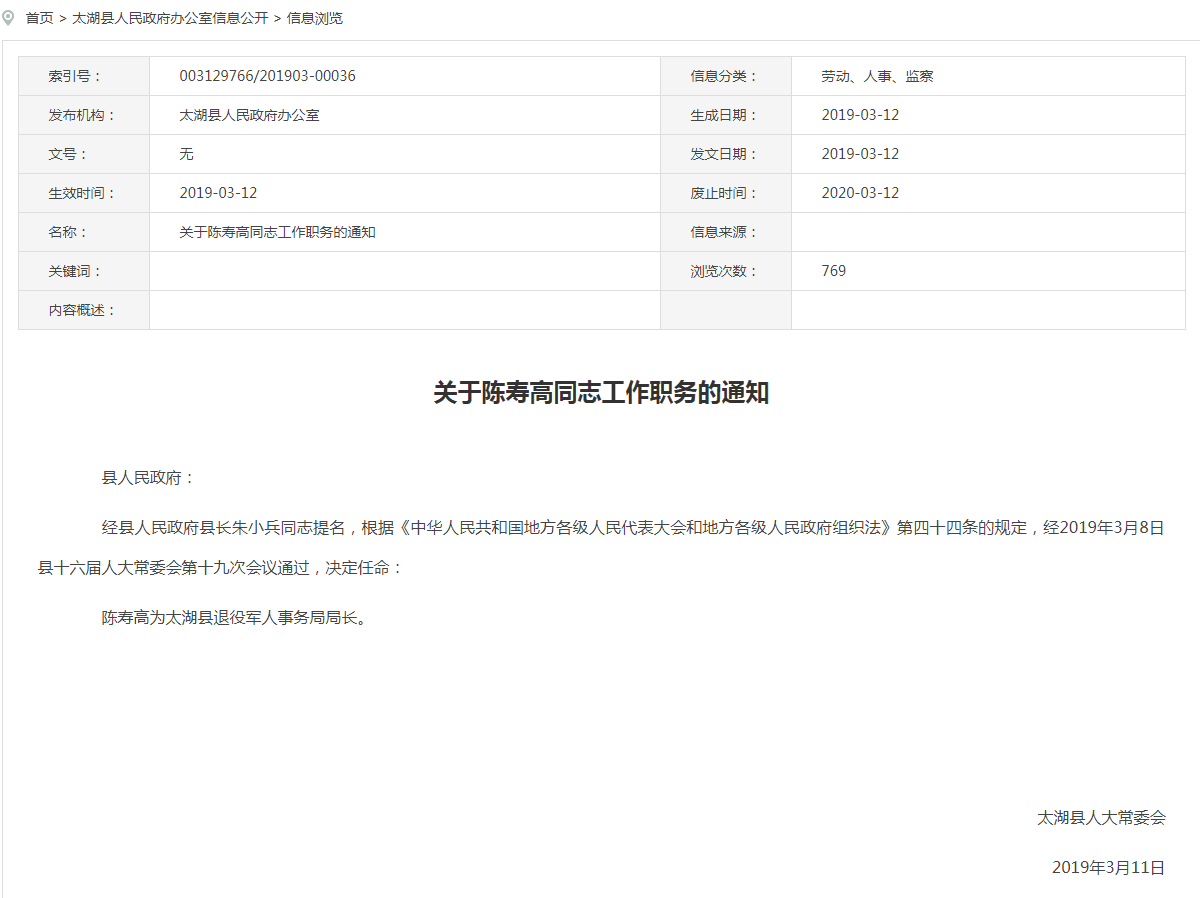The height and width of the screenshot is (898, 1200).
Task: Click the location pin icon in breadcrumb
Action: point(9,18)
